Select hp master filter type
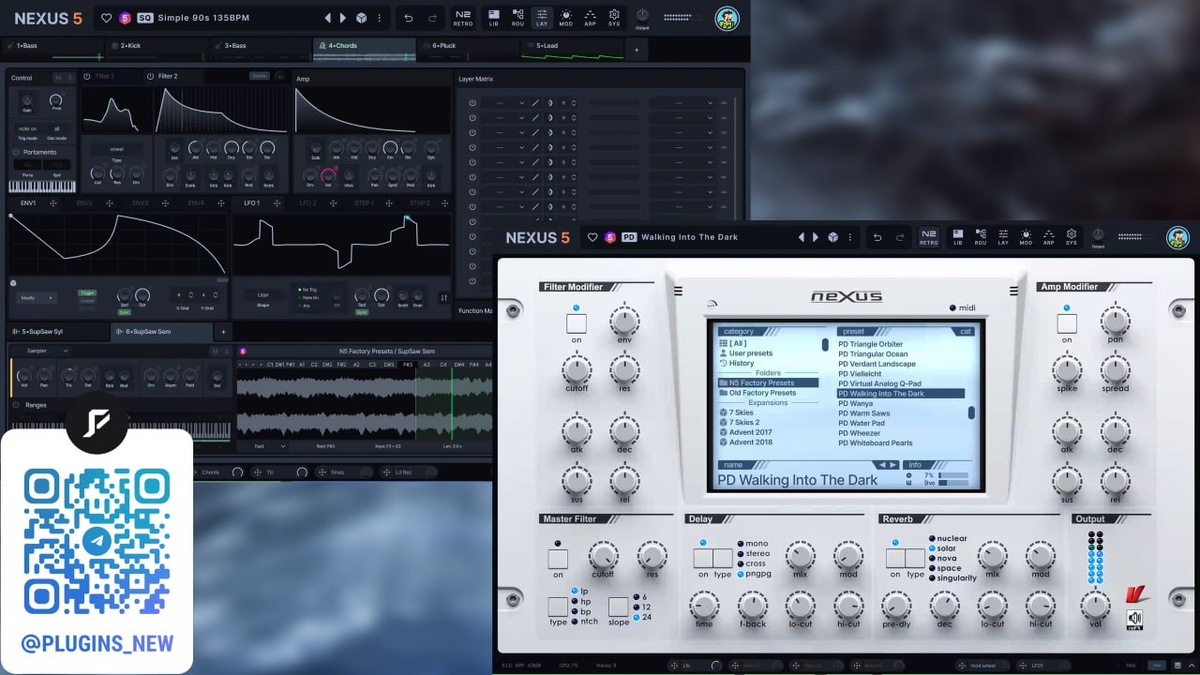 [582, 602]
